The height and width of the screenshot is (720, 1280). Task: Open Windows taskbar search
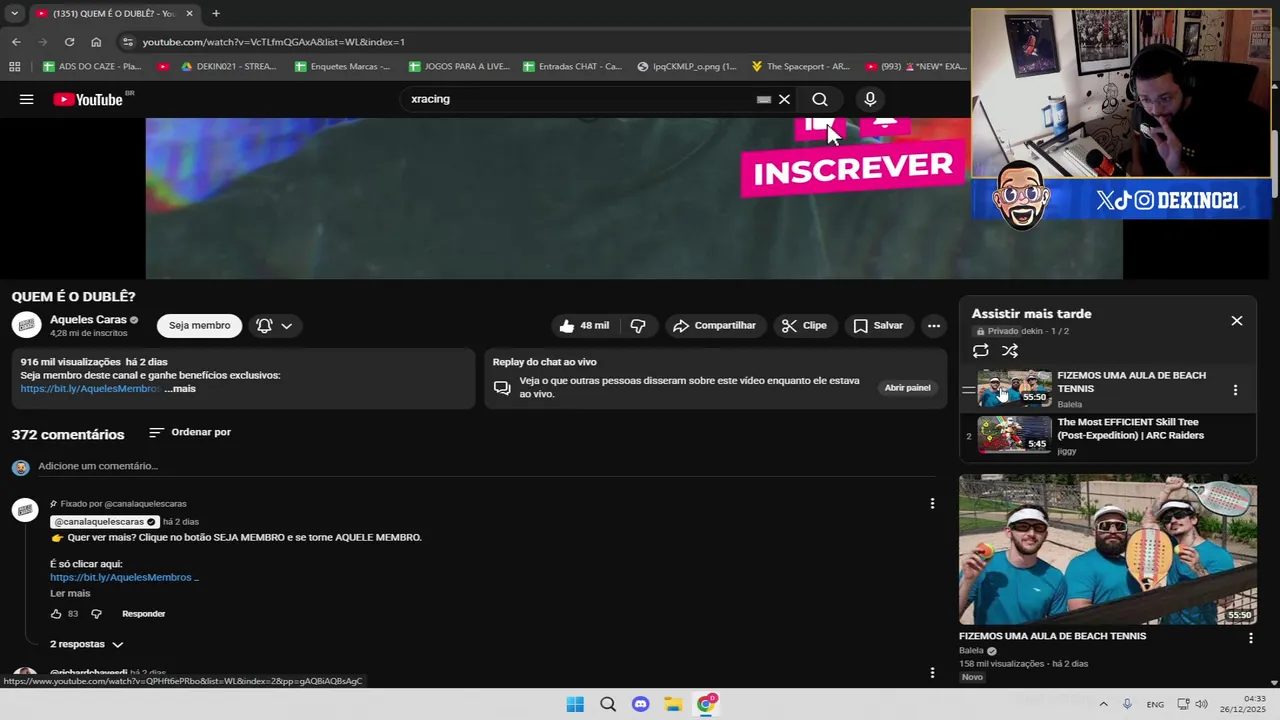608,704
